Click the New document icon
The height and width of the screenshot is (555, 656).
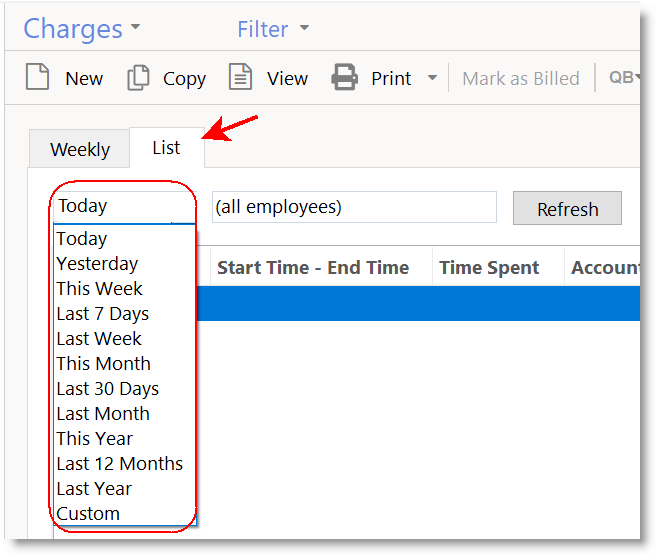(38, 78)
